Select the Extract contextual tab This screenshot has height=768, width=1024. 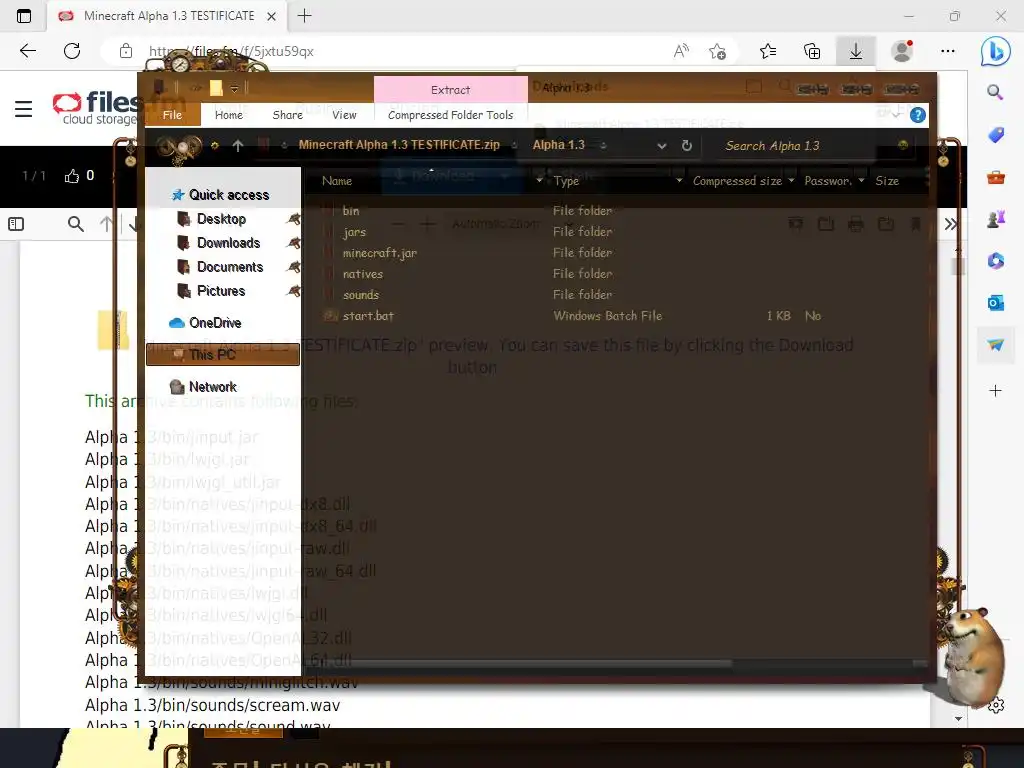451,89
